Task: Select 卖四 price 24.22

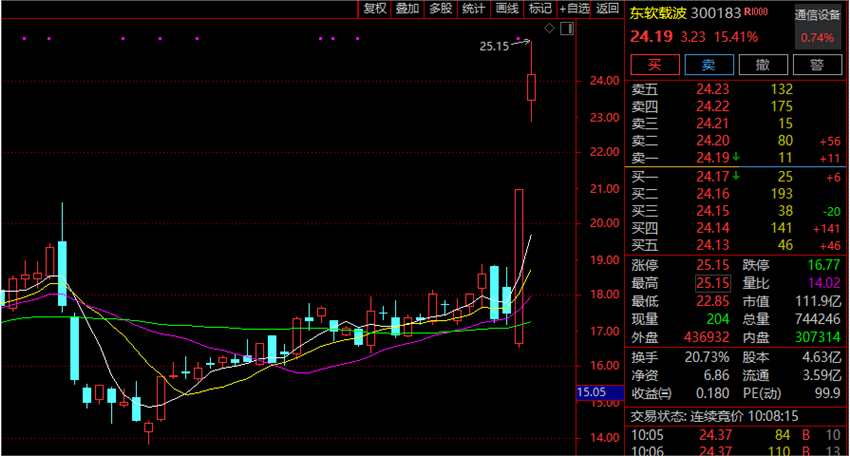Action: click(x=712, y=106)
